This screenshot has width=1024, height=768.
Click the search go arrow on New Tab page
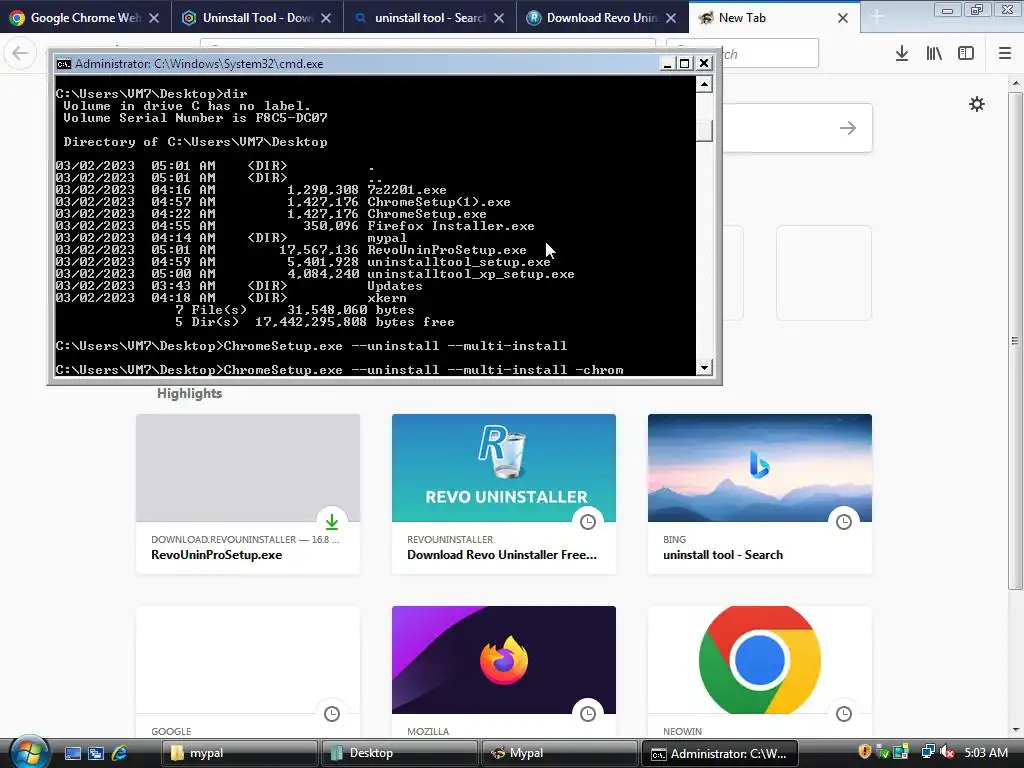click(848, 128)
